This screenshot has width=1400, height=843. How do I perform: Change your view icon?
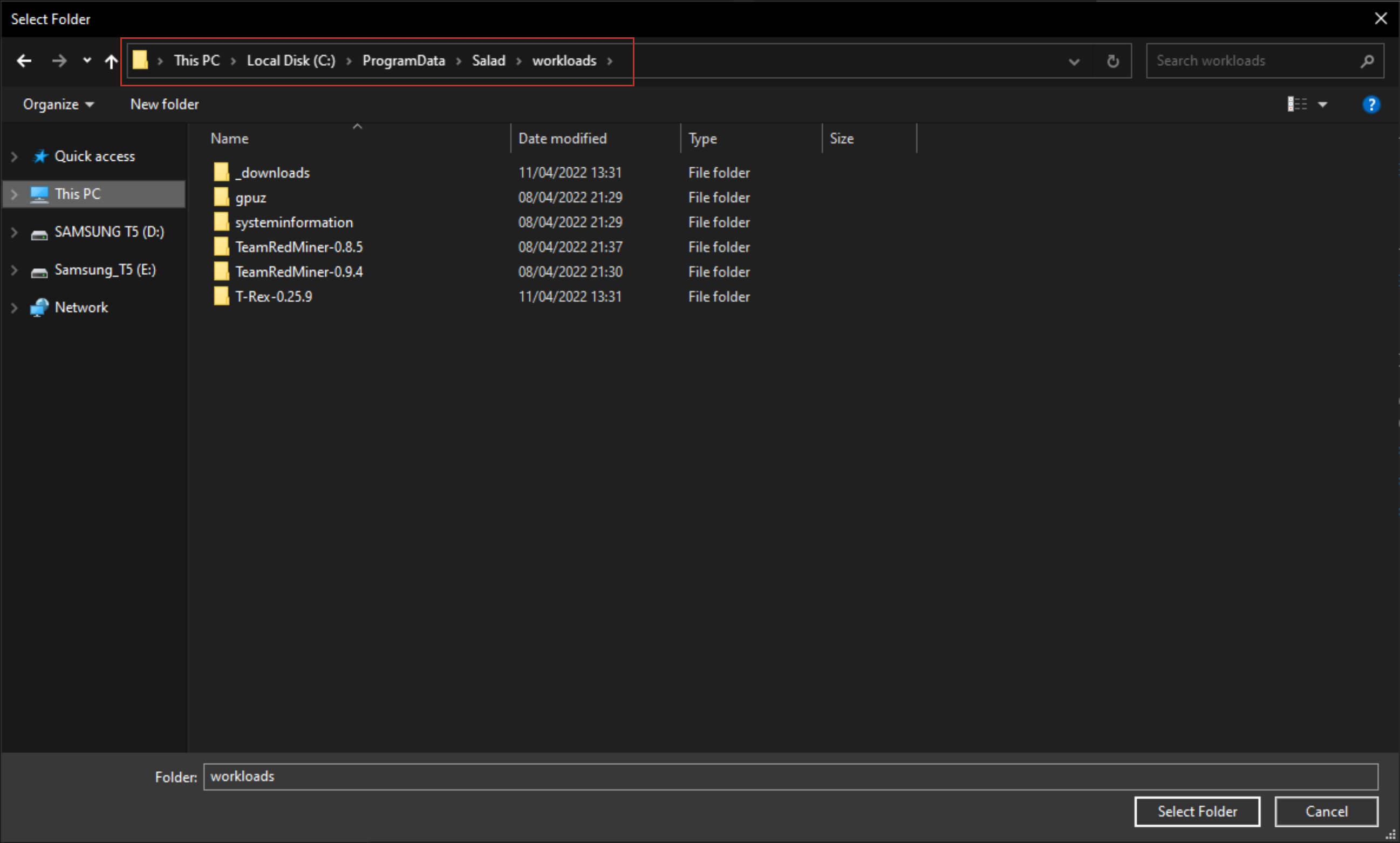coord(1296,104)
